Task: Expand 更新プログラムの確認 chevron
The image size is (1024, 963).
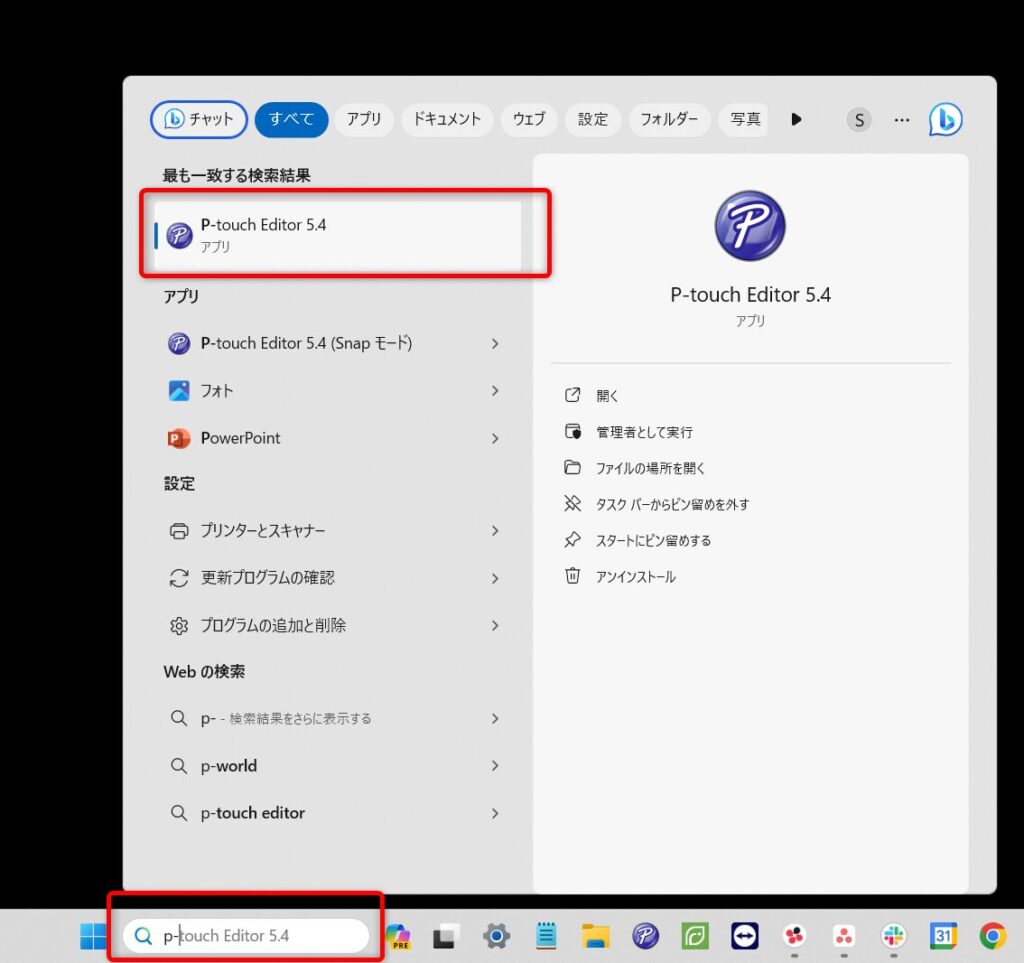Action: (x=495, y=578)
